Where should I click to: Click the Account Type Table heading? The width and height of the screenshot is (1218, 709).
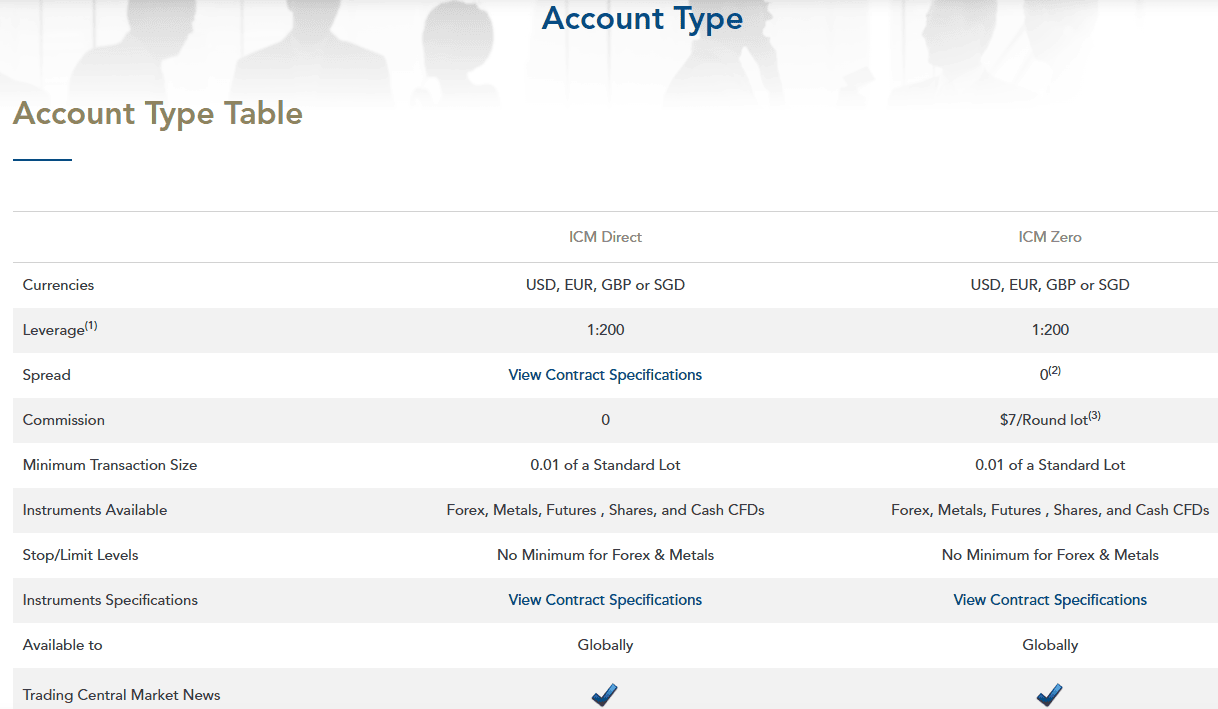(x=157, y=113)
